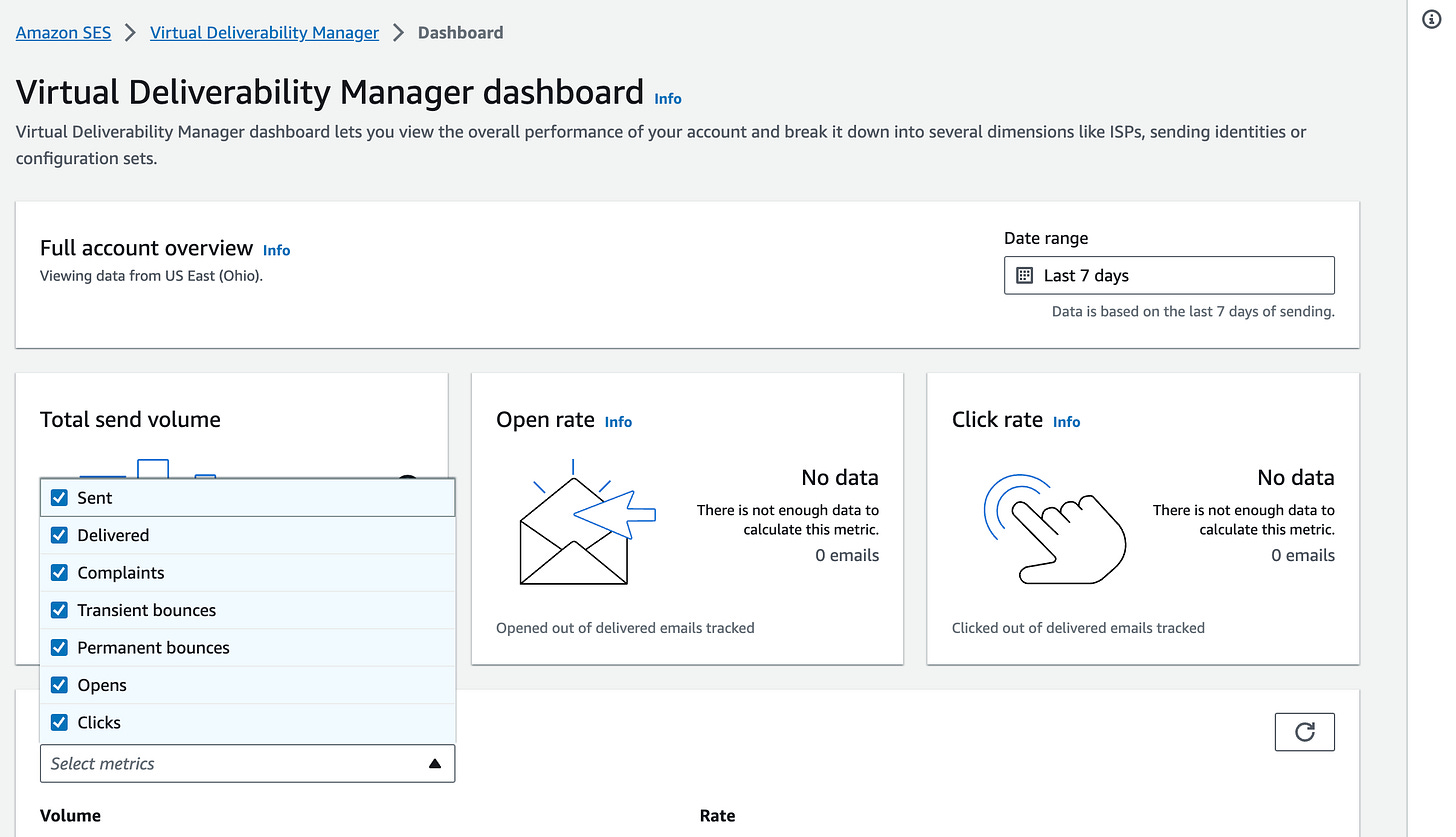1456x837 pixels.
Task: Click Info link next to dashboard title
Action: (x=668, y=99)
